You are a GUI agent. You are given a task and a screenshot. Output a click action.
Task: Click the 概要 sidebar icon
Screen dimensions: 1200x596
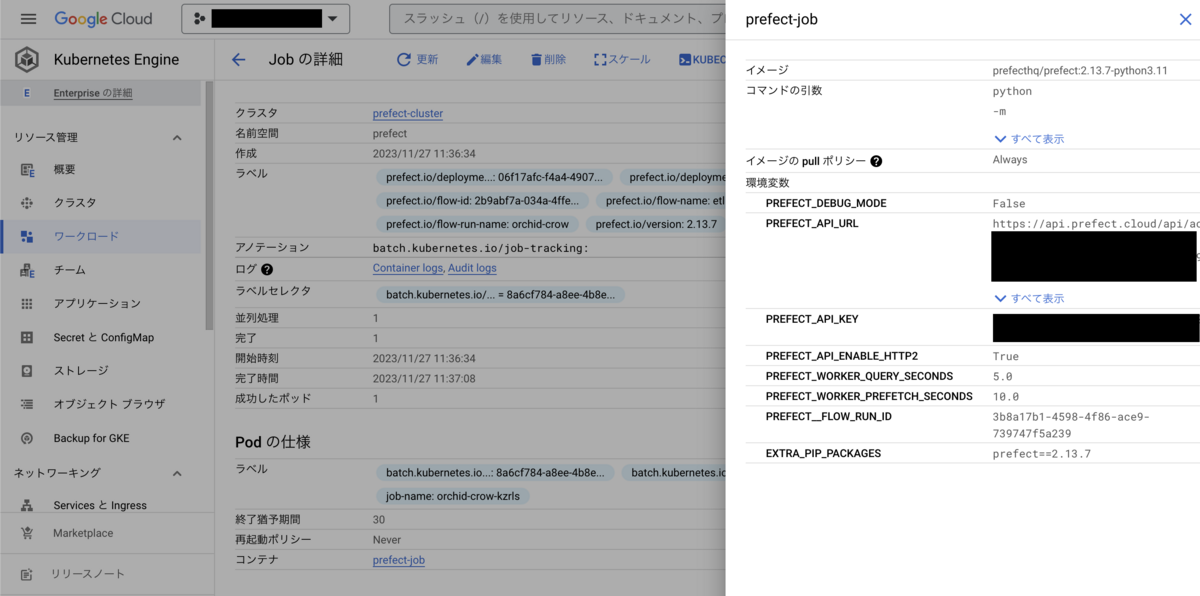[x=27, y=169]
